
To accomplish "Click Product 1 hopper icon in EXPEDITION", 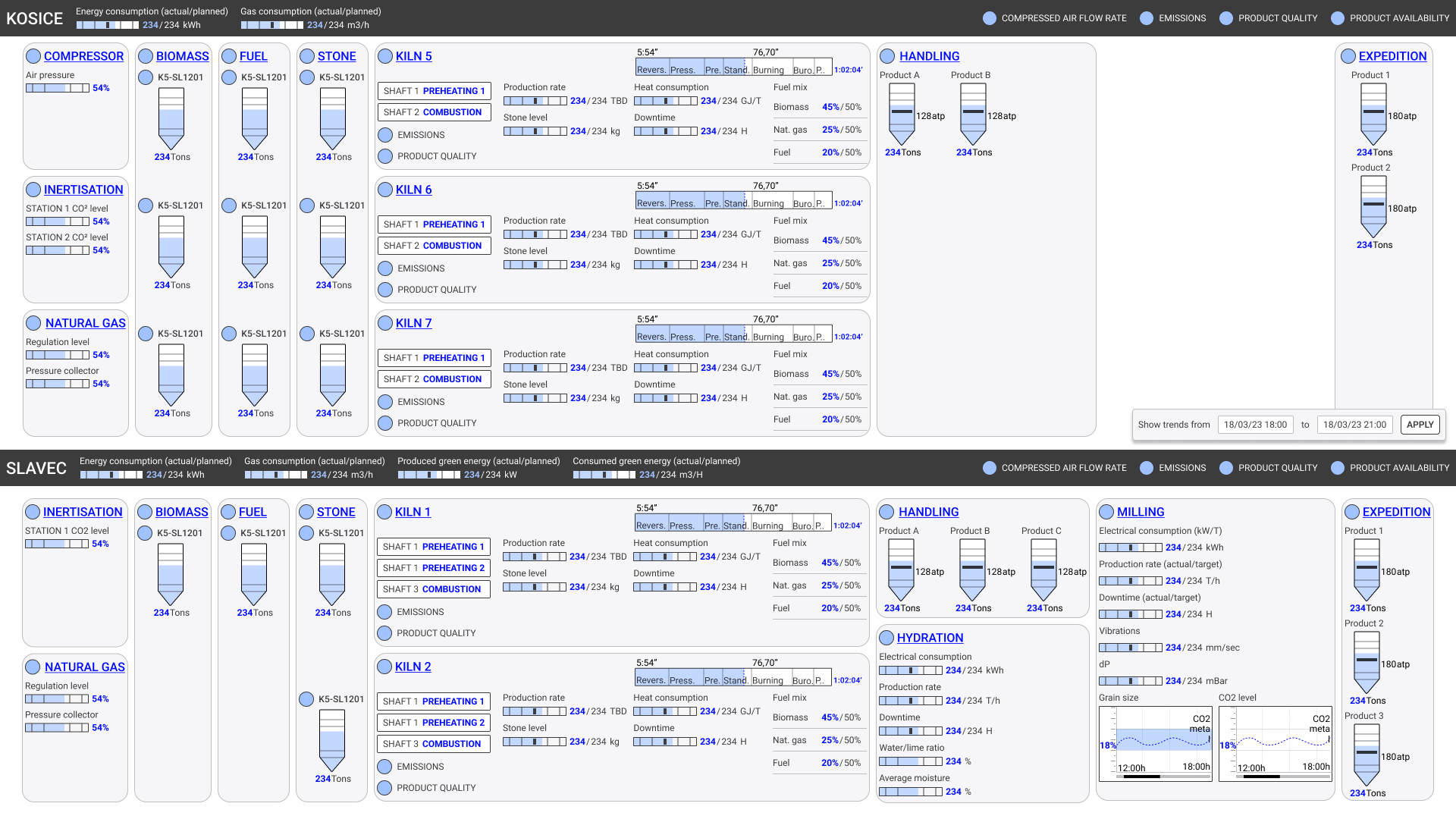I will tap(1373, 114).
